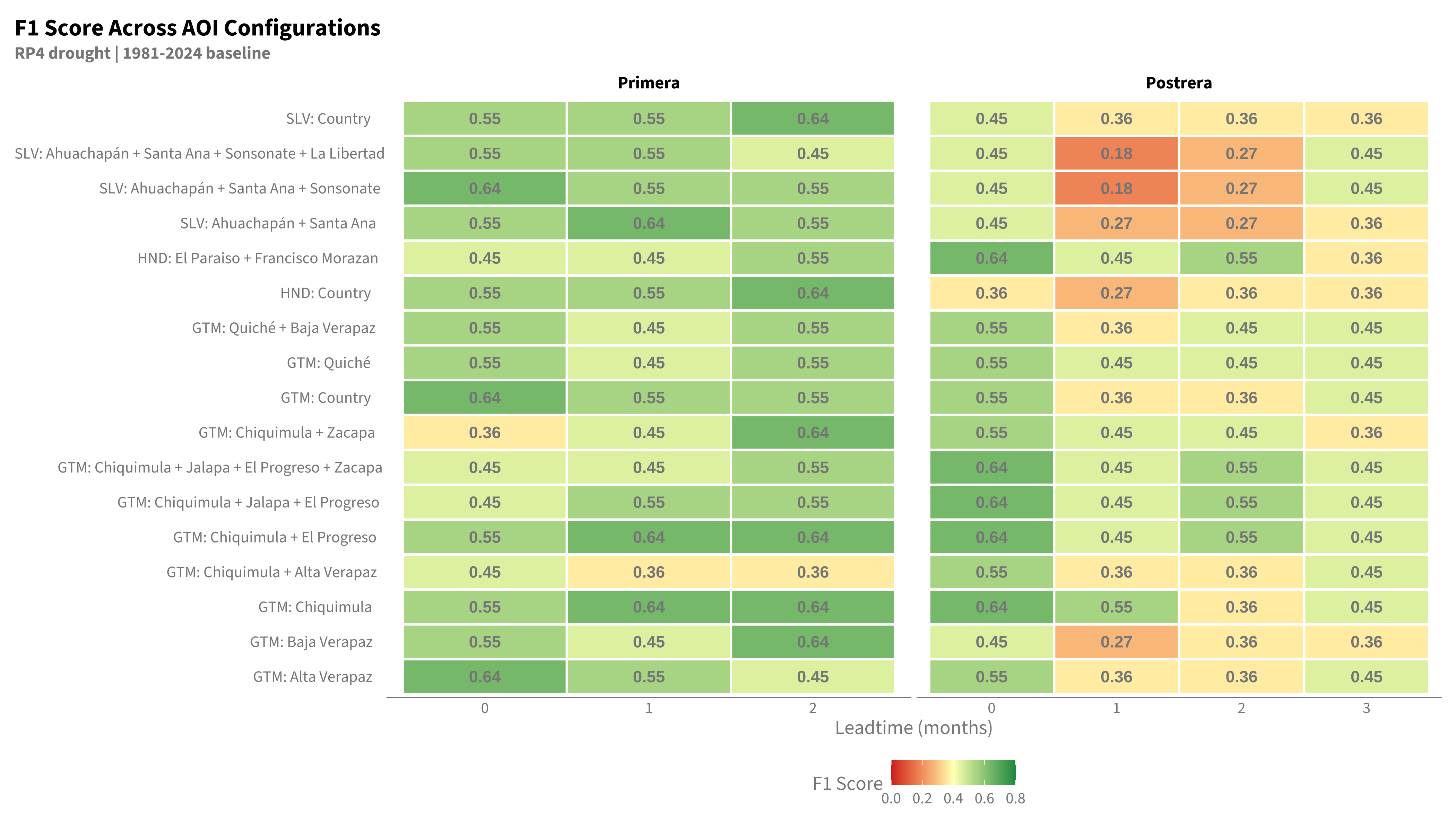Click the RP4 drought subtitle text
Viewport: 1456px width, 832px height.
(142, 53)
